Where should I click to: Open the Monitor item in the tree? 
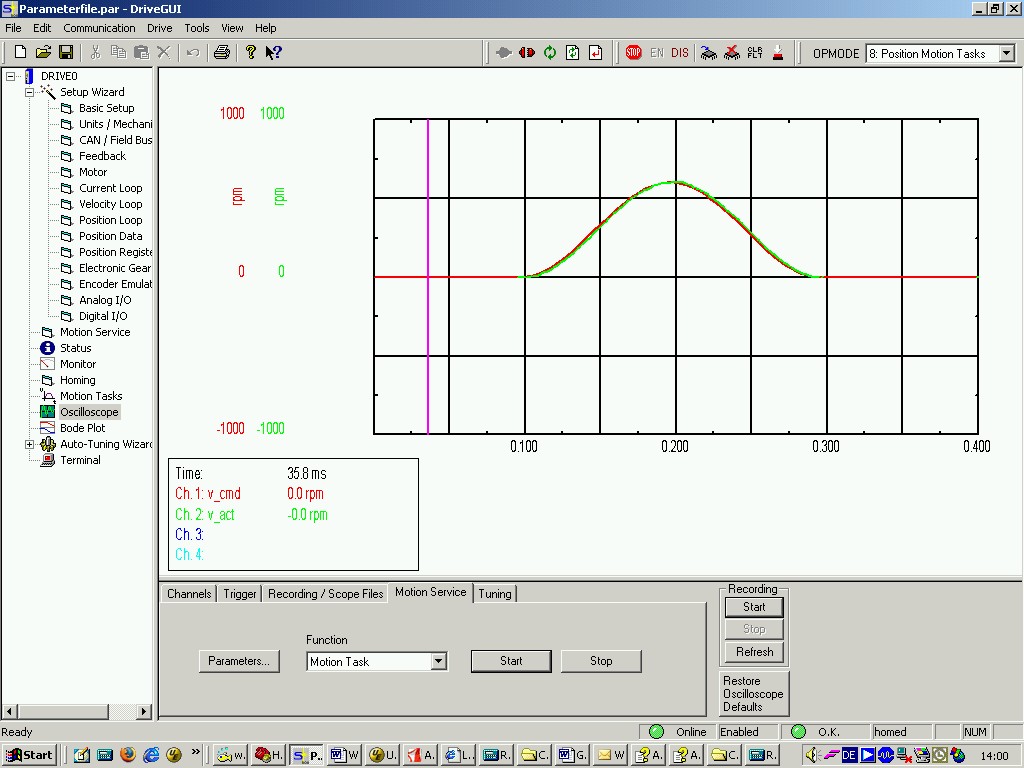point(78,364)
